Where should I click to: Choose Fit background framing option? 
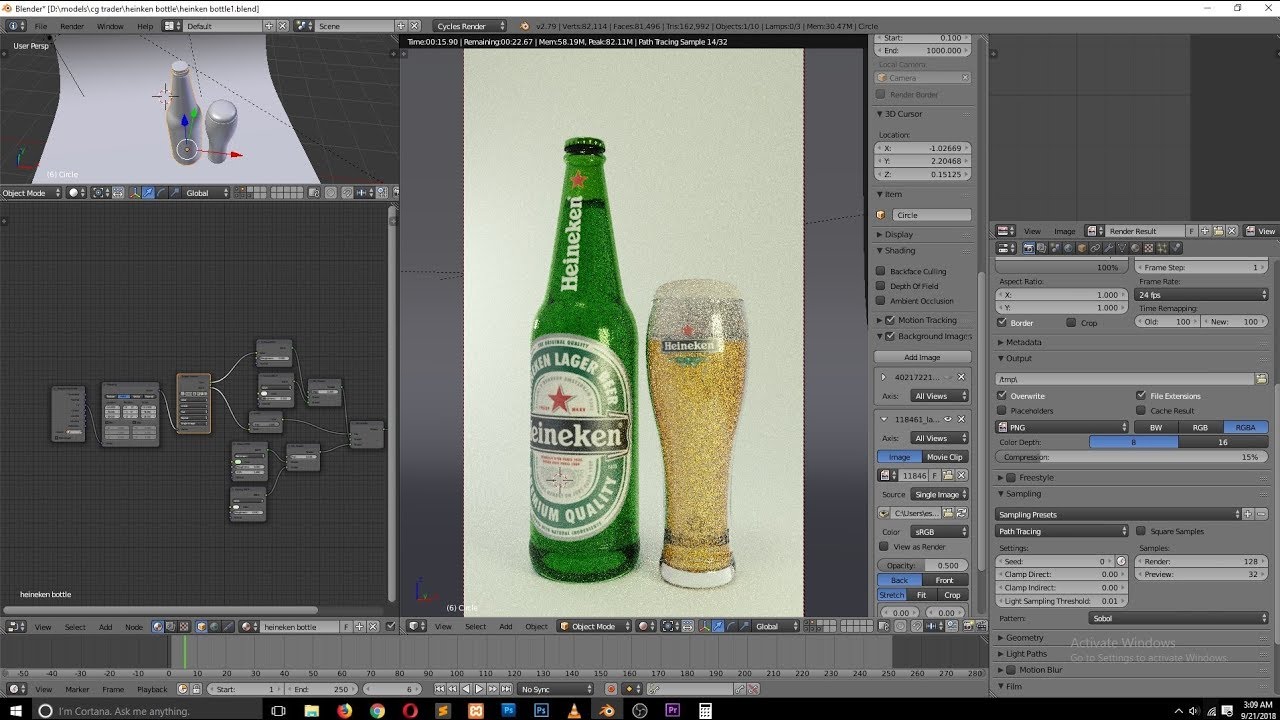click(x=921, y=595)
